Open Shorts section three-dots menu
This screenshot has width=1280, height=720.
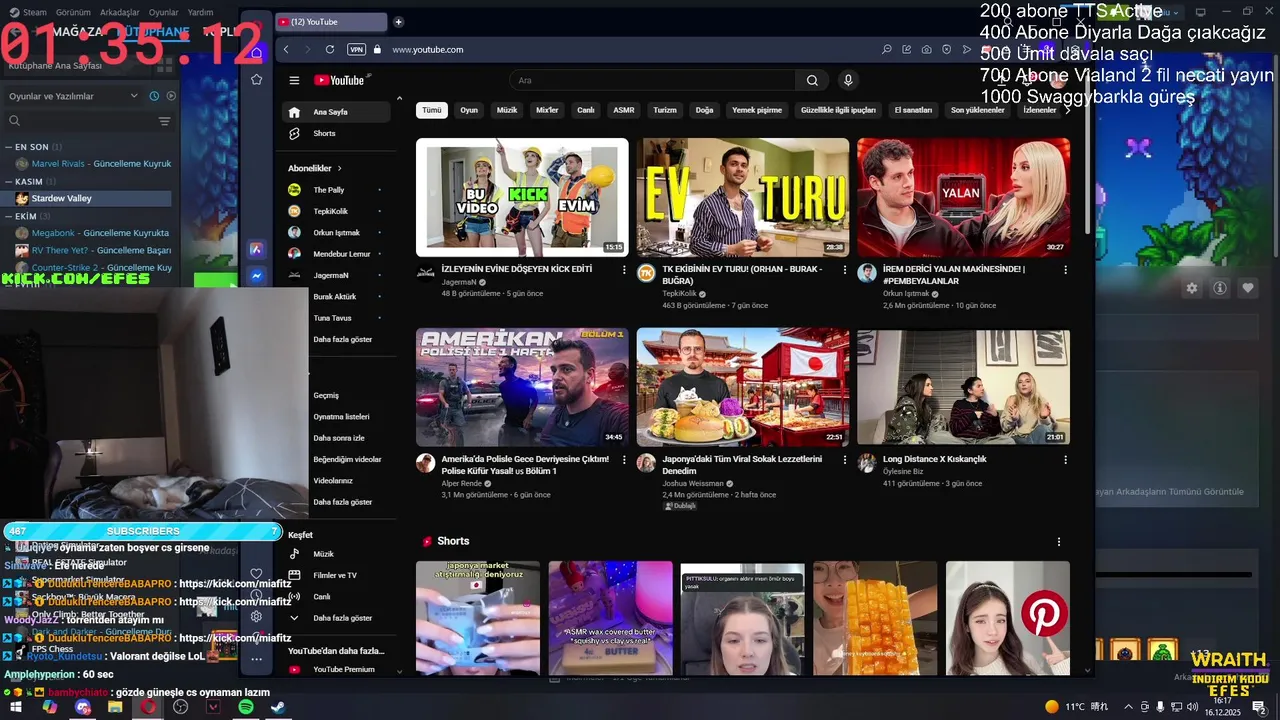1059,542
